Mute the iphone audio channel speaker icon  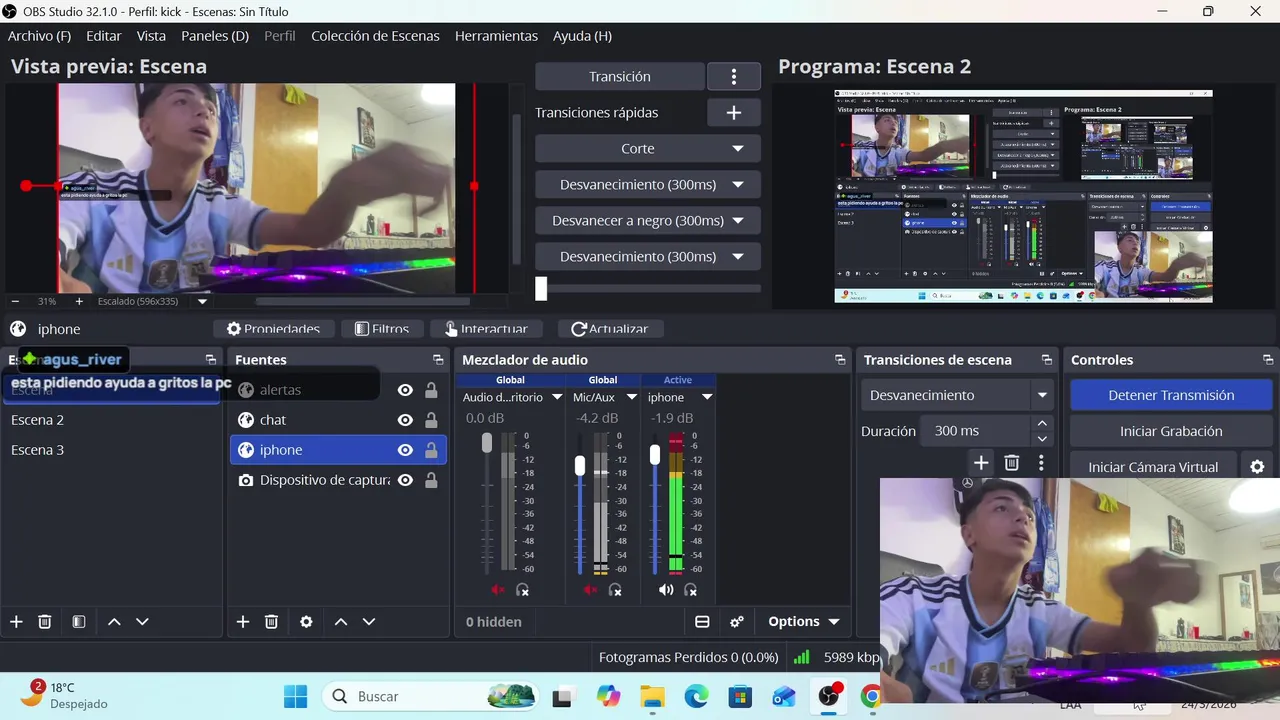666,590
